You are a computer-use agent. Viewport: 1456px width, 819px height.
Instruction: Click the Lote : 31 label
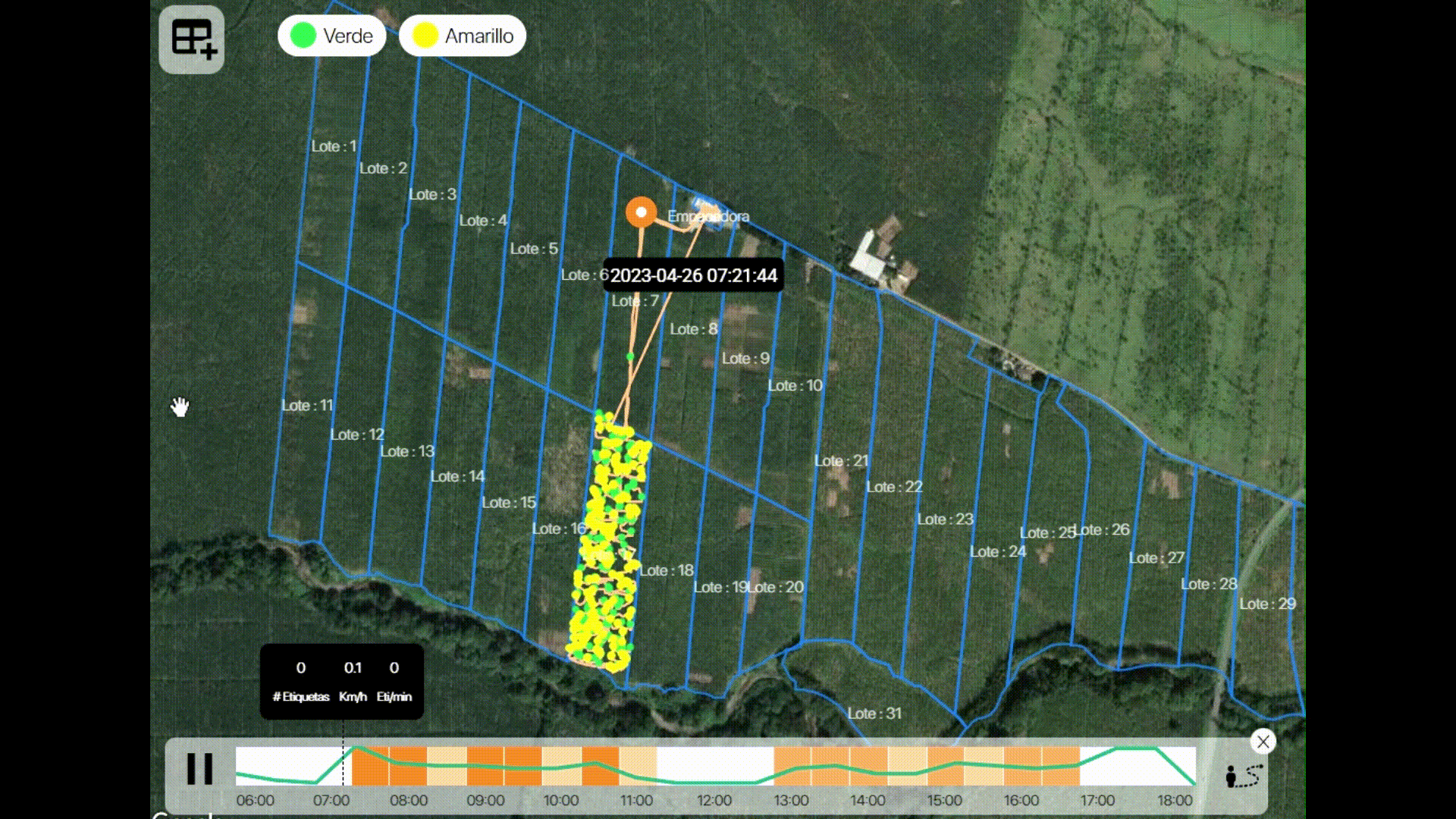(x=874, y=714)
